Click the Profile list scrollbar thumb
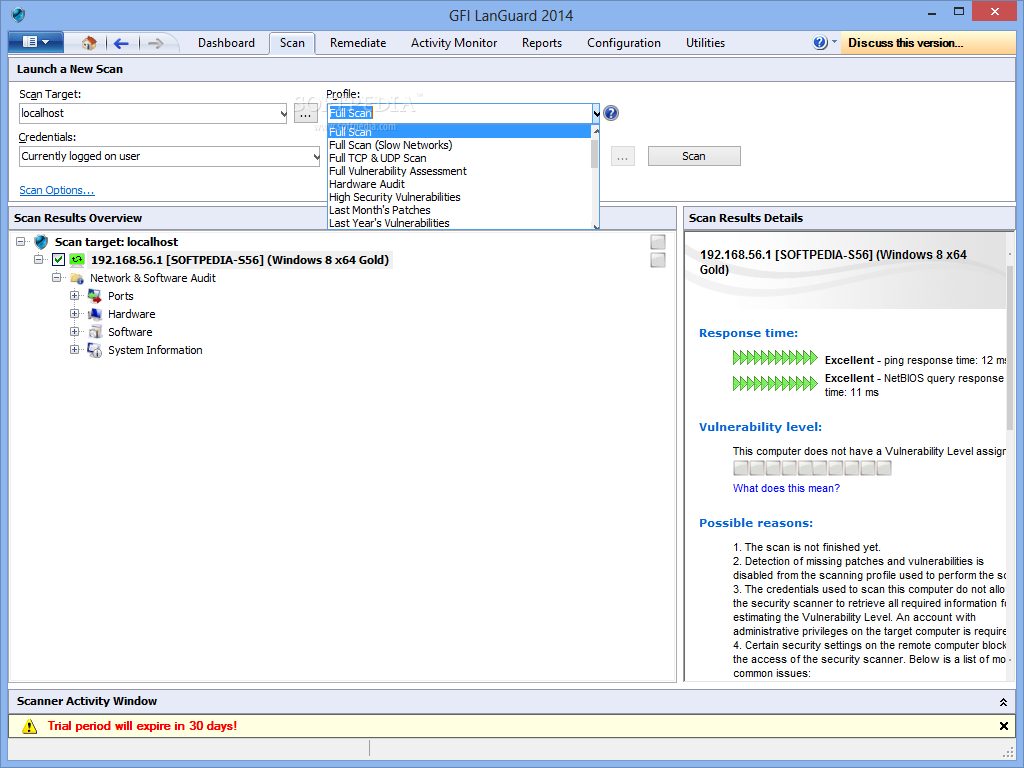Image resolution: width=1024 pixels, height=768 pixels. (595, 153)
